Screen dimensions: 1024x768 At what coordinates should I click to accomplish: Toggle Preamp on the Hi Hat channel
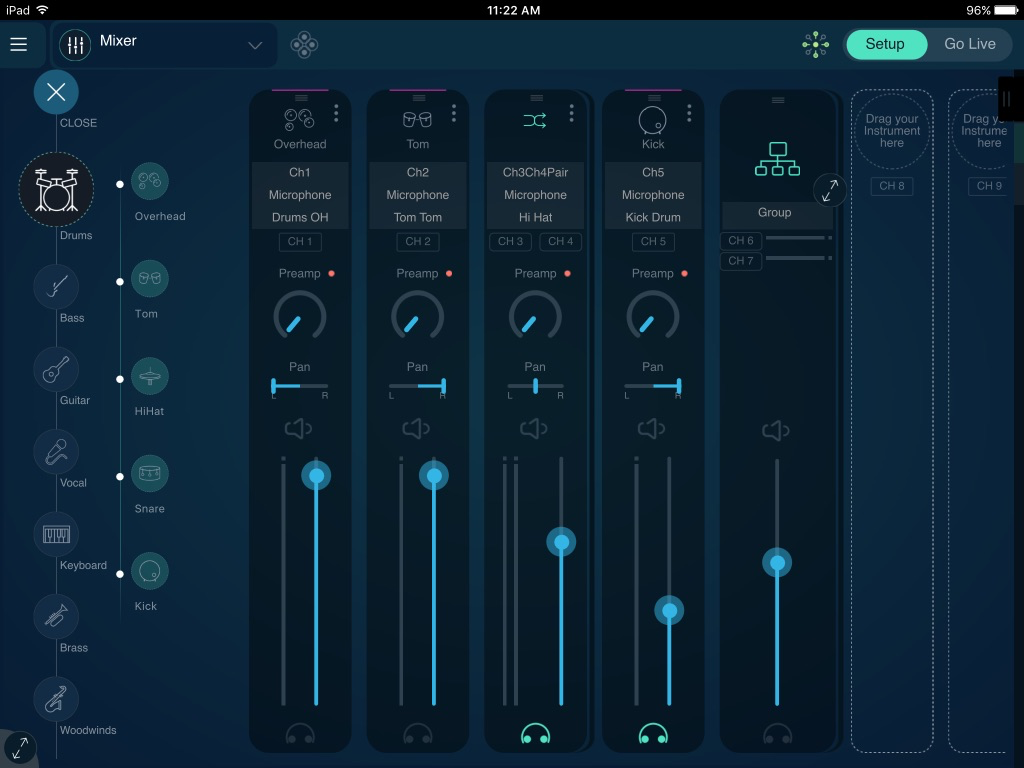568,274
